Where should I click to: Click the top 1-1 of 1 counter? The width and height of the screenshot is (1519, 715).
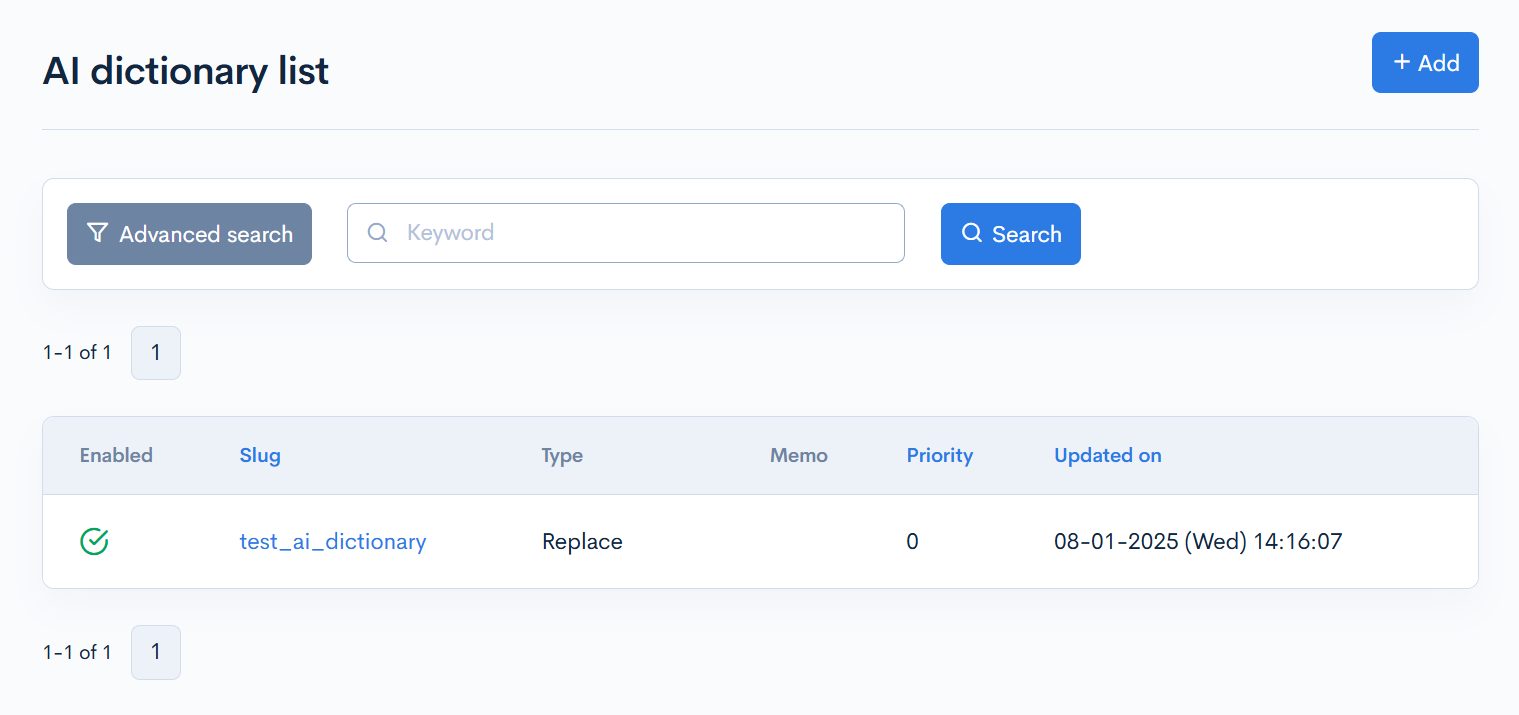coord(77,352)
